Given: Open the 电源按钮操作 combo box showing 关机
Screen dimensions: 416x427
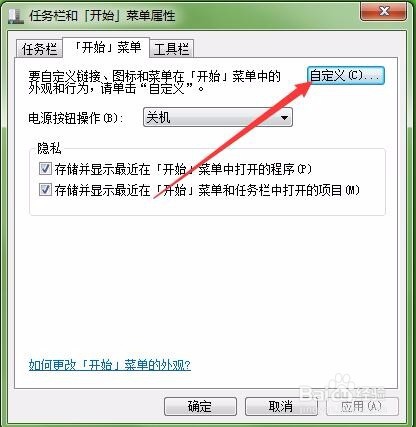Looking at the screenshot, I should [218, 117].
